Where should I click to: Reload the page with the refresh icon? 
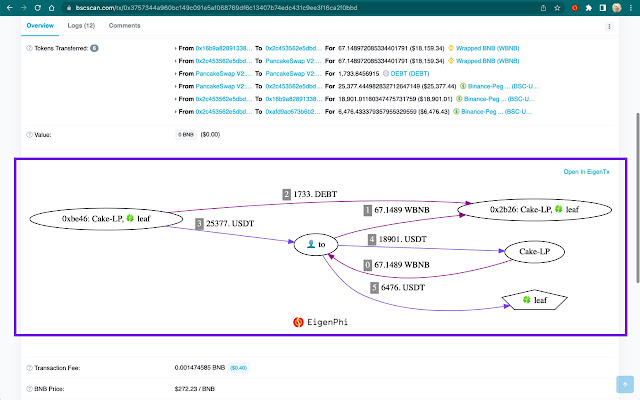click(38, 8)
